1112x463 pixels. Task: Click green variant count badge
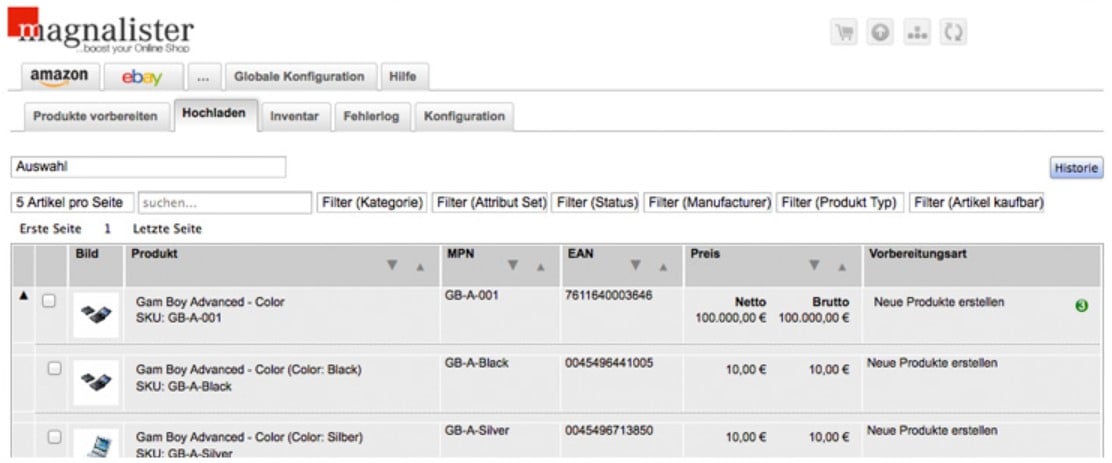(x=1082, y=306)
